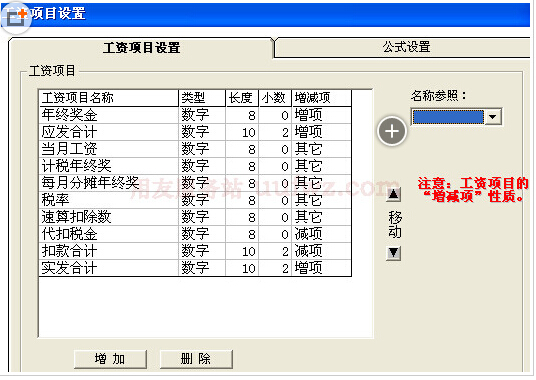Switch to the 工资项目设置 tab
This screenshot has height=380, width=536.
click(142, 48)
